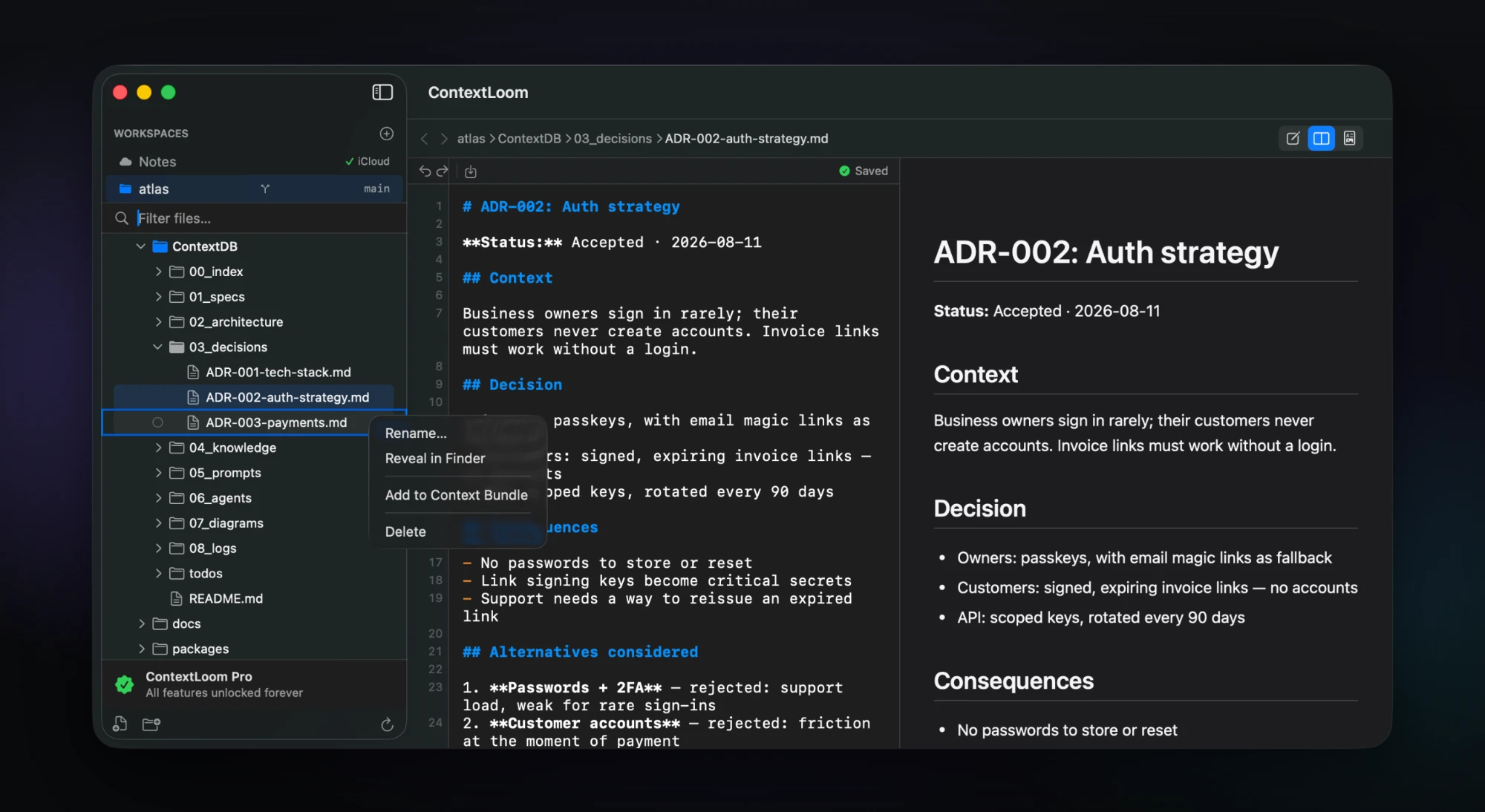The width and height of the screenshot is (1485, 812).
Task: Navigate back with the left chevron
Action: 424,139
